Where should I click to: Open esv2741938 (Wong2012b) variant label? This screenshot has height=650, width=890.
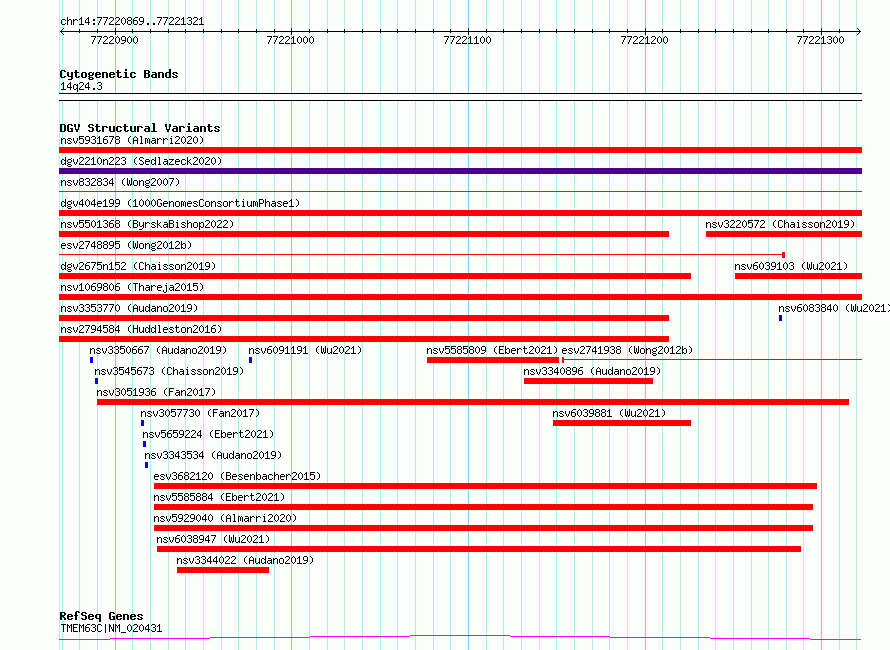pyautogui.click(x=627, y=350)
